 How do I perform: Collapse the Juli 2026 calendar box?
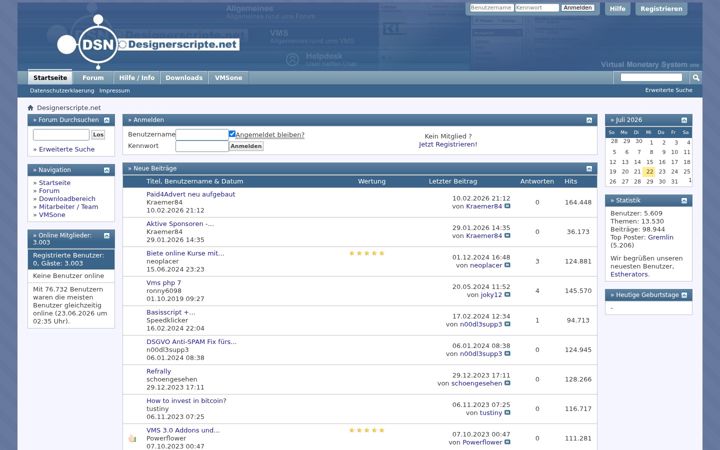click(684, 120)
